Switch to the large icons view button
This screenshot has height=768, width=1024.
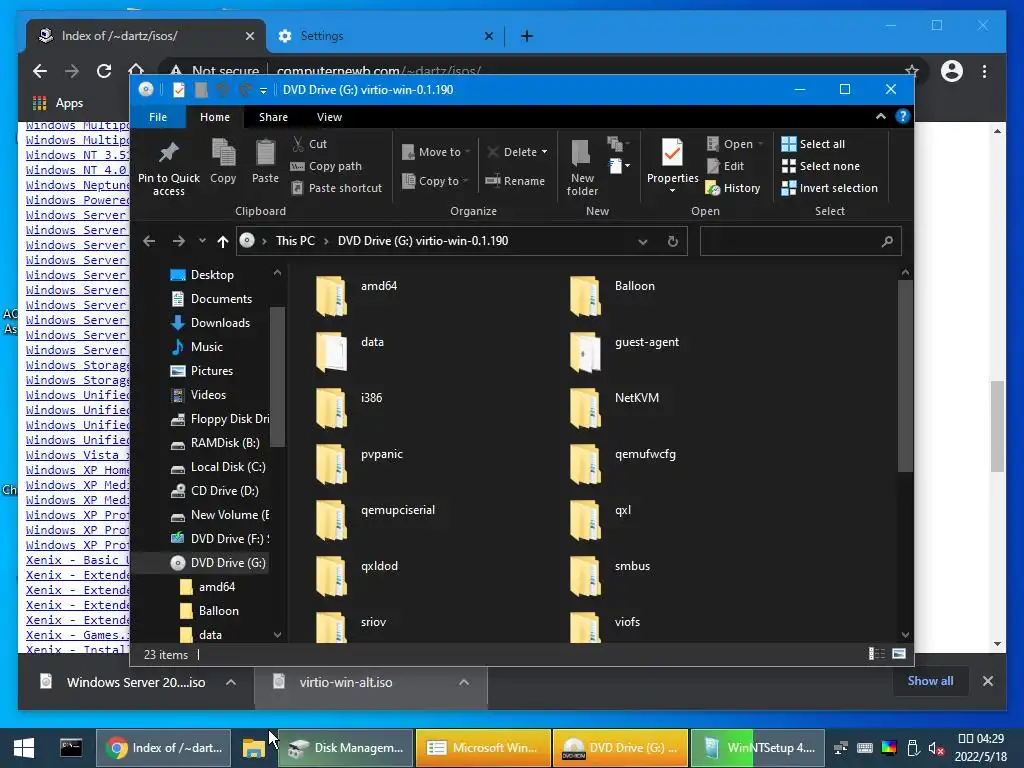click(899, 654)
